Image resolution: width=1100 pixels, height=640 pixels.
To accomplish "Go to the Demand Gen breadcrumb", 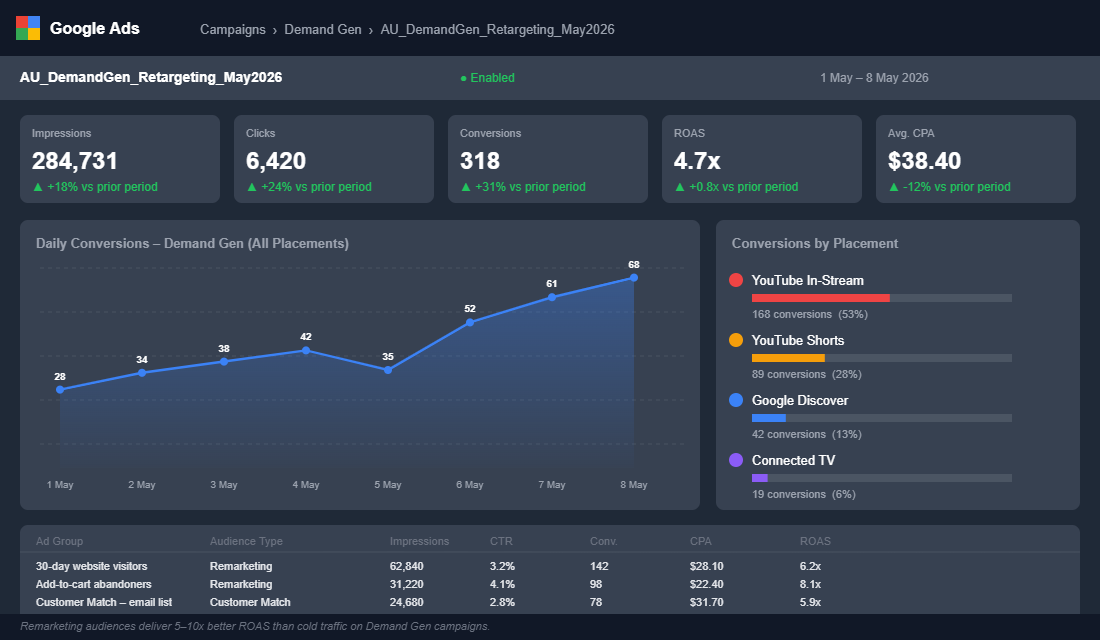I will pyautogui.click(x=323, y=29).
